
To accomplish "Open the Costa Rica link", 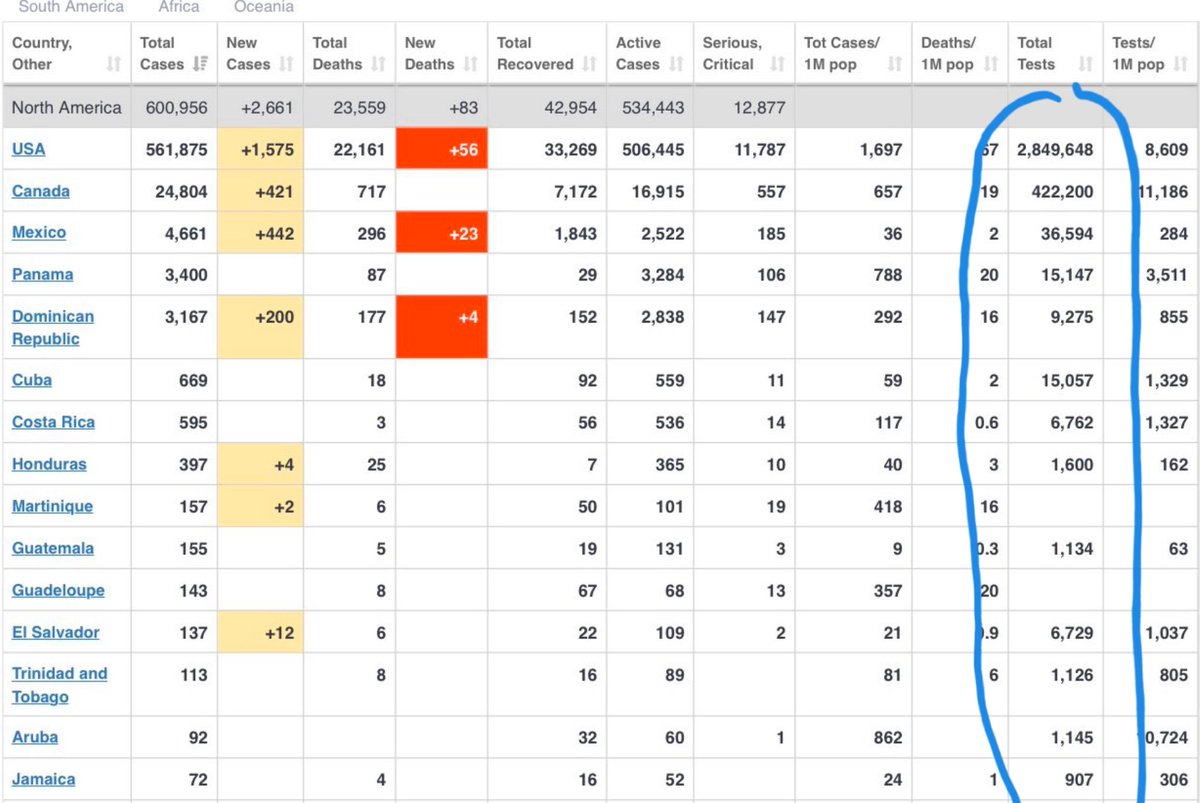I will click(x=54, y=422).
